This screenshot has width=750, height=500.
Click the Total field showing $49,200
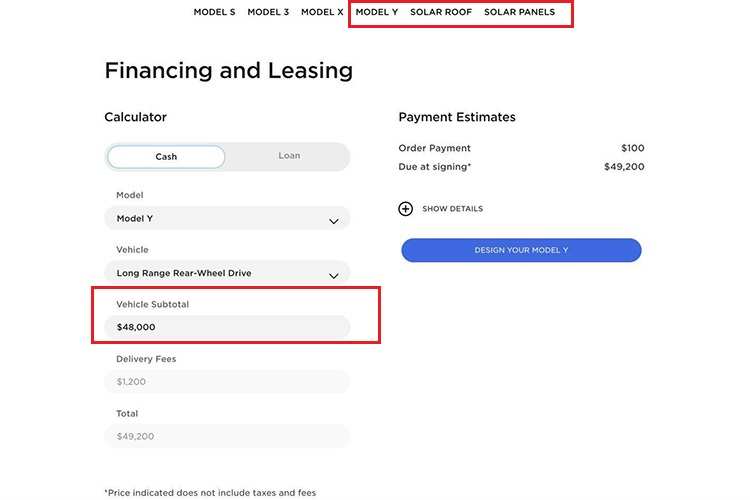pos(227,436)
